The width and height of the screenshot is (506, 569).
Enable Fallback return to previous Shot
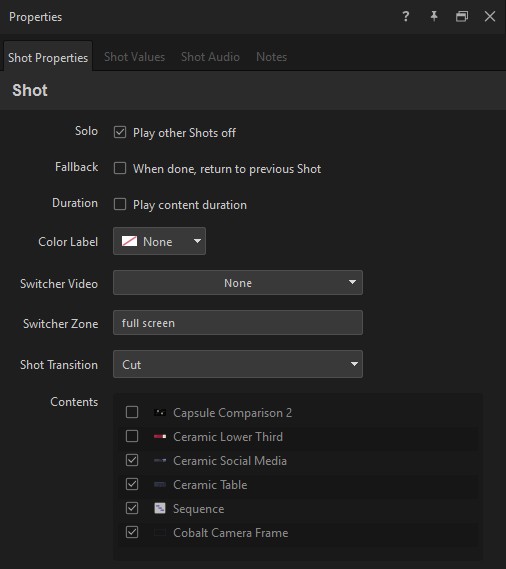[x=120, y=168]
